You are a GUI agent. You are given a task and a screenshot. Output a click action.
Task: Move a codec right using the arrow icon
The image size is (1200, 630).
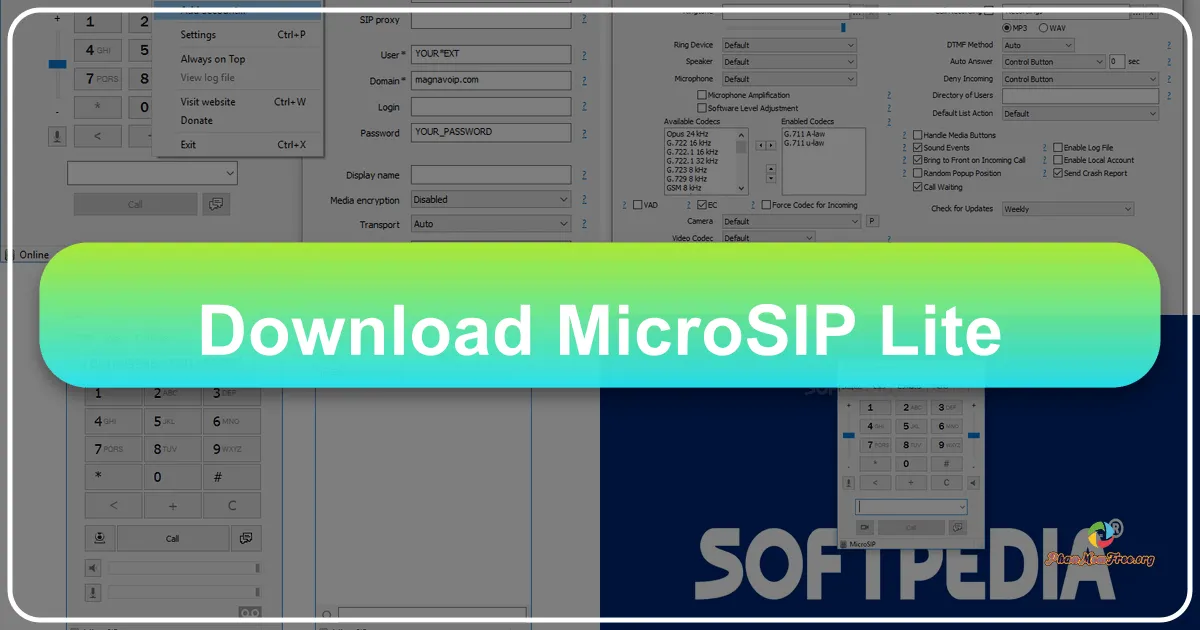coord(770,145)
